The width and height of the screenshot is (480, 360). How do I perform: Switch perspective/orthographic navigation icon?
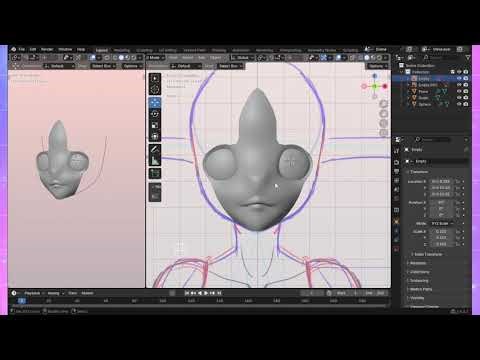click(384, 133)
